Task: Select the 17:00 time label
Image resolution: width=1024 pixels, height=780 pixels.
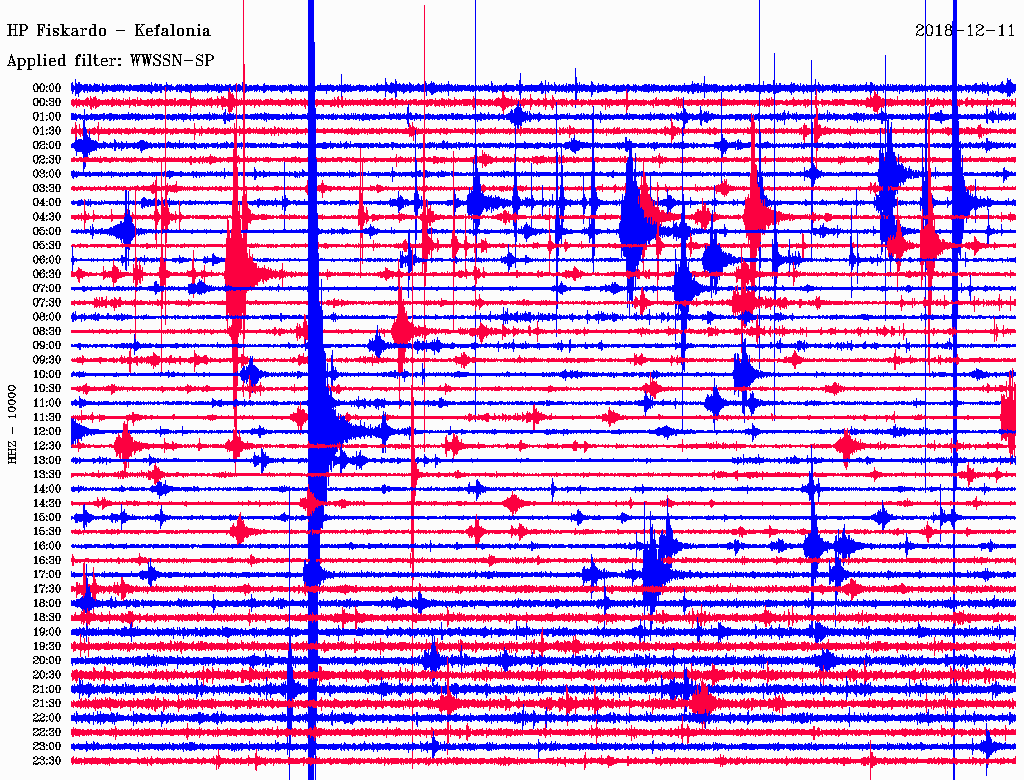Action: [x=47, y=575]
